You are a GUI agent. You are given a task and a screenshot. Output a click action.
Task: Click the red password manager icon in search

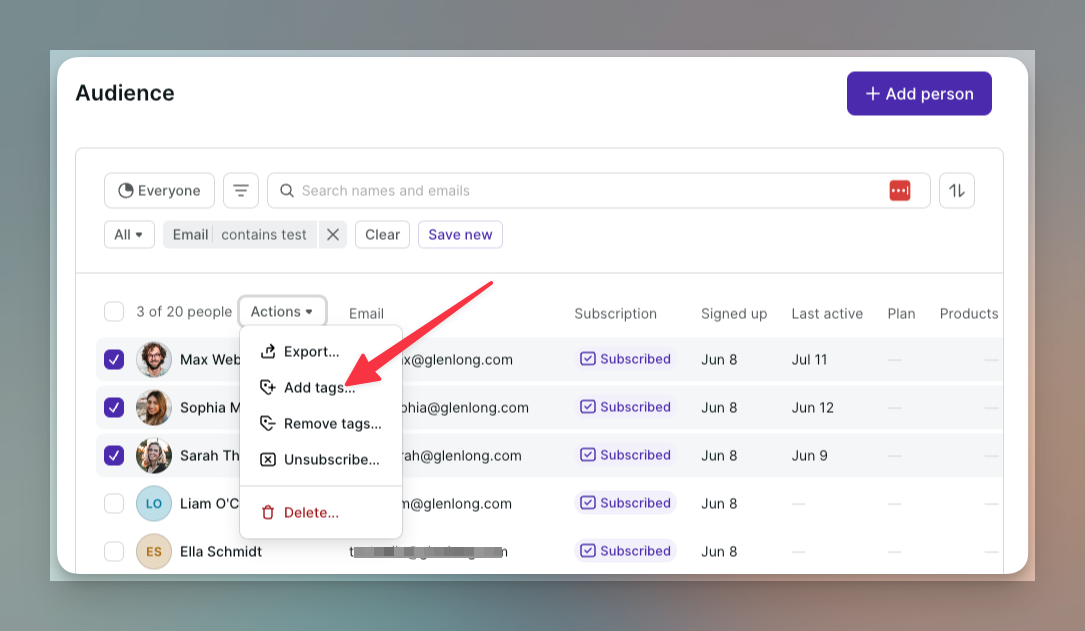tap(900, 190)
